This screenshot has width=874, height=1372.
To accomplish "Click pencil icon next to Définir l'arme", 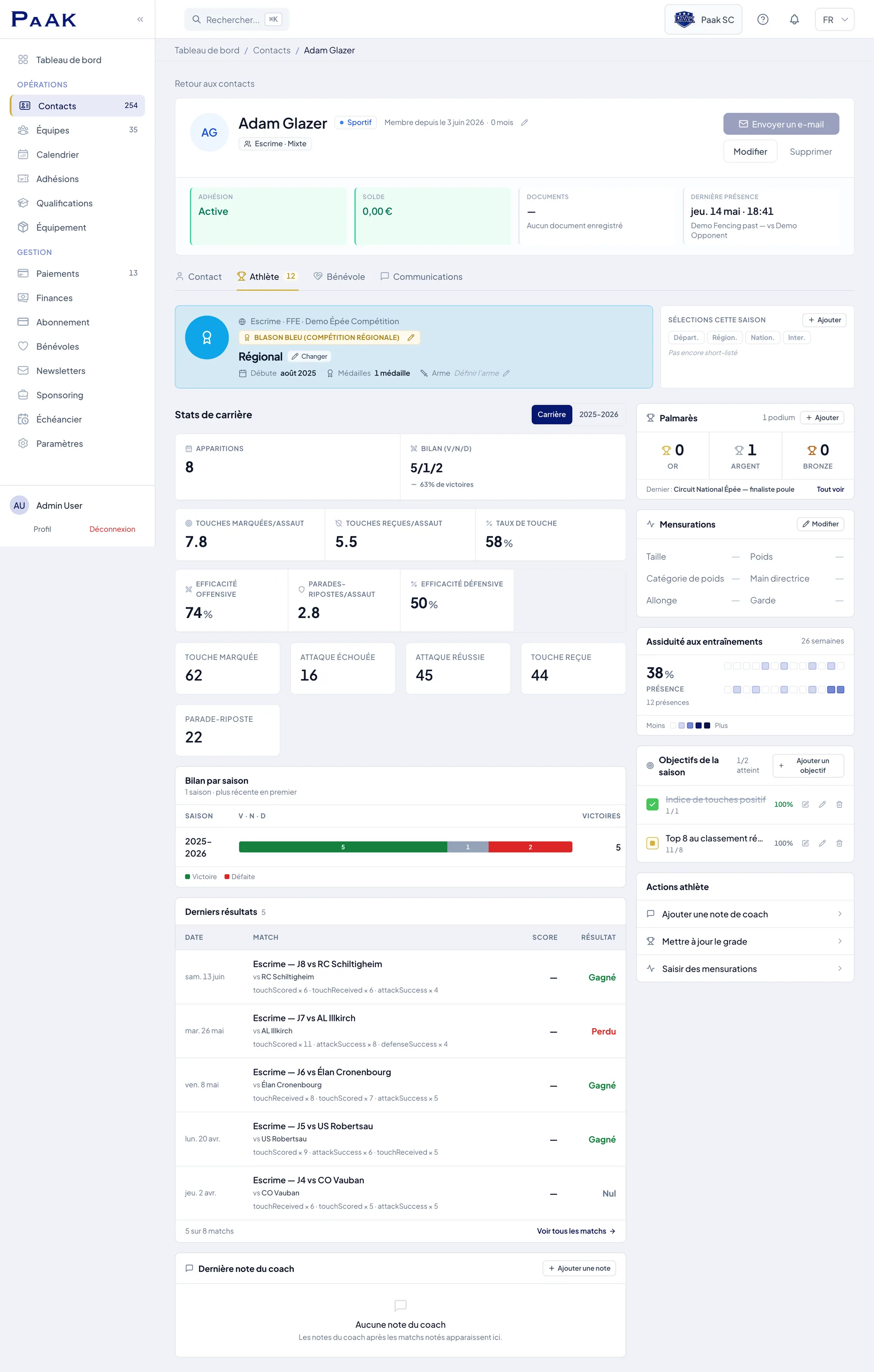I will click(506, 373).
